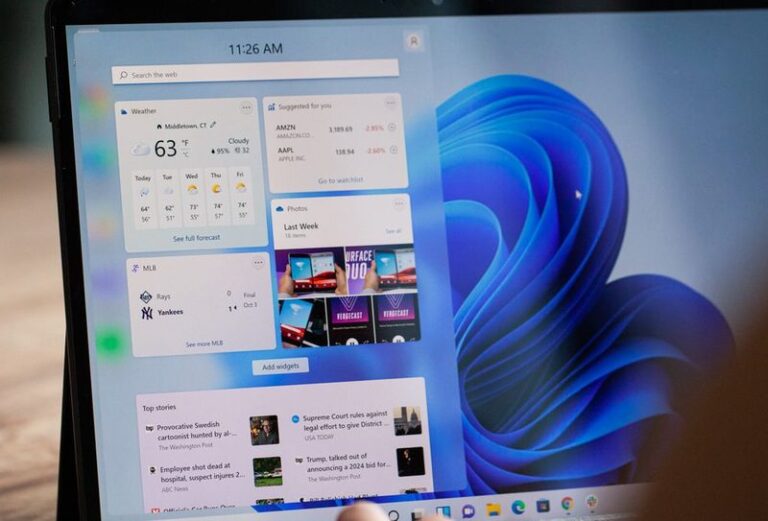Open Trump talked out of announcing headline
Image resolution: width=768 pixels, height=521 pixels.
(x=348, y=462)
